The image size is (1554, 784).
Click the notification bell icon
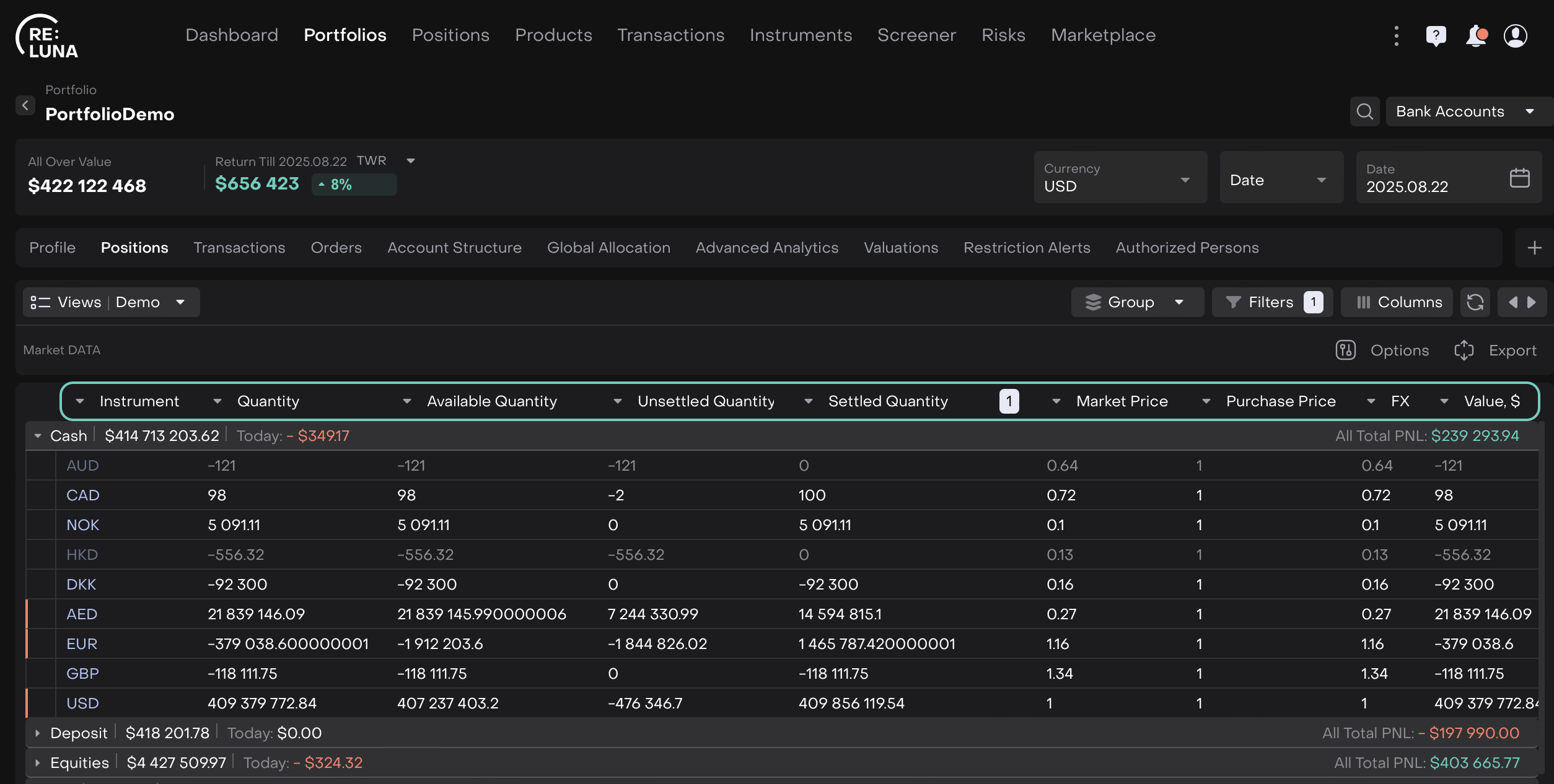pos(1476,36)
